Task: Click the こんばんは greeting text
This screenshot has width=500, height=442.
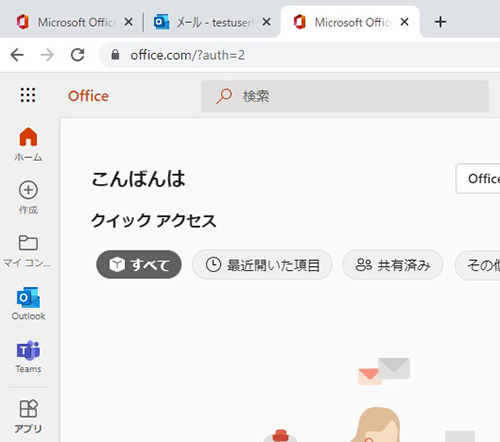Action: (x=138, y=179)
